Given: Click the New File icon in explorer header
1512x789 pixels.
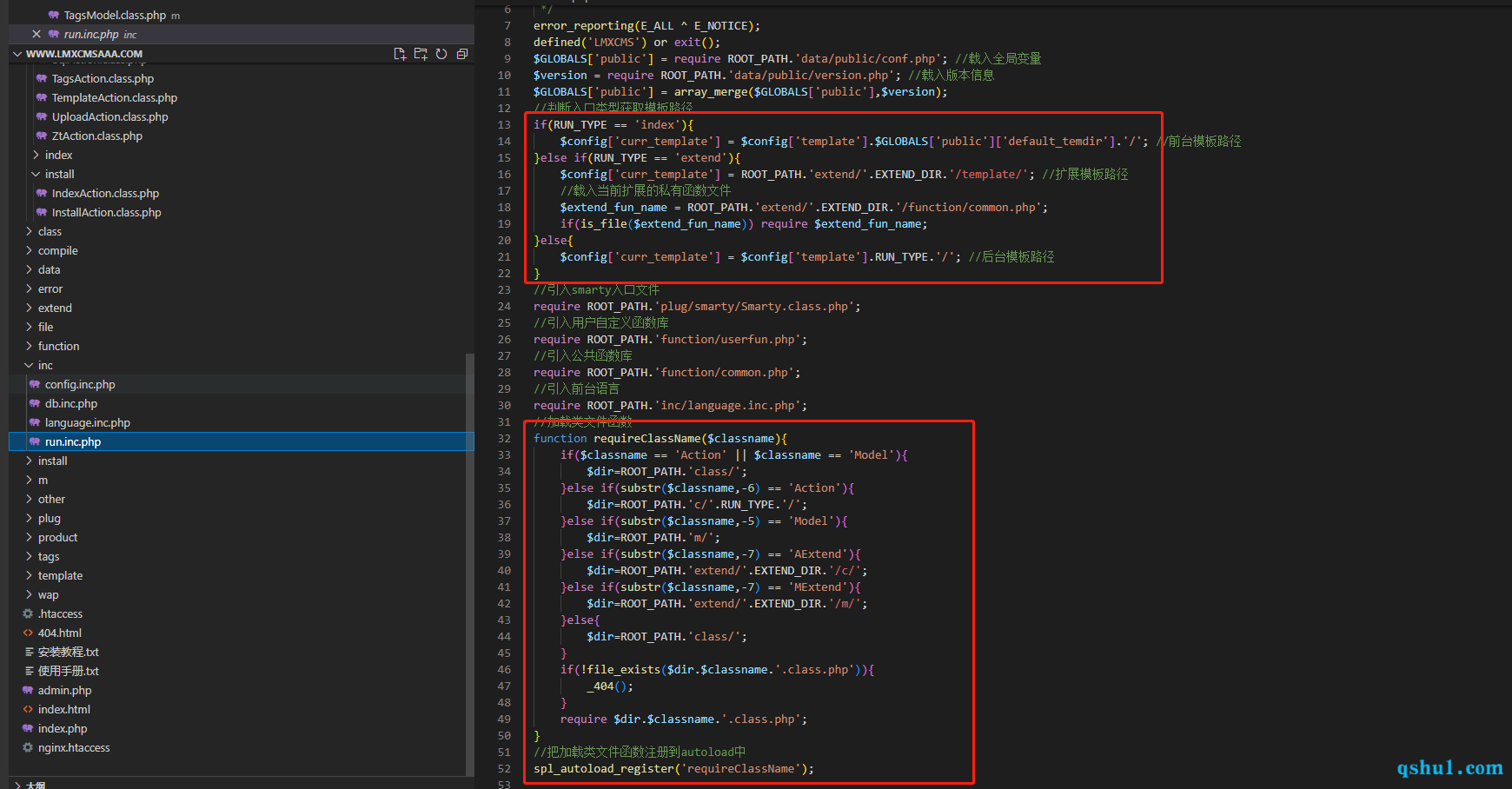Looking at the screenshot, I should coord(400,54).
